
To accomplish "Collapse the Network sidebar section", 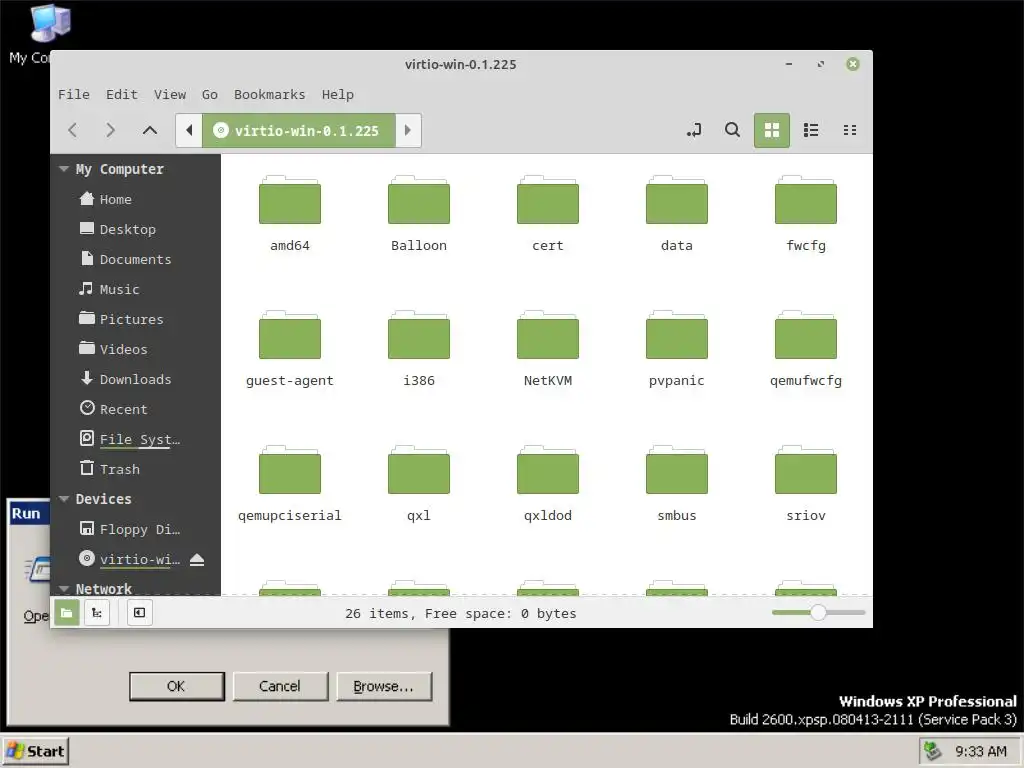I will pos(63,588).
